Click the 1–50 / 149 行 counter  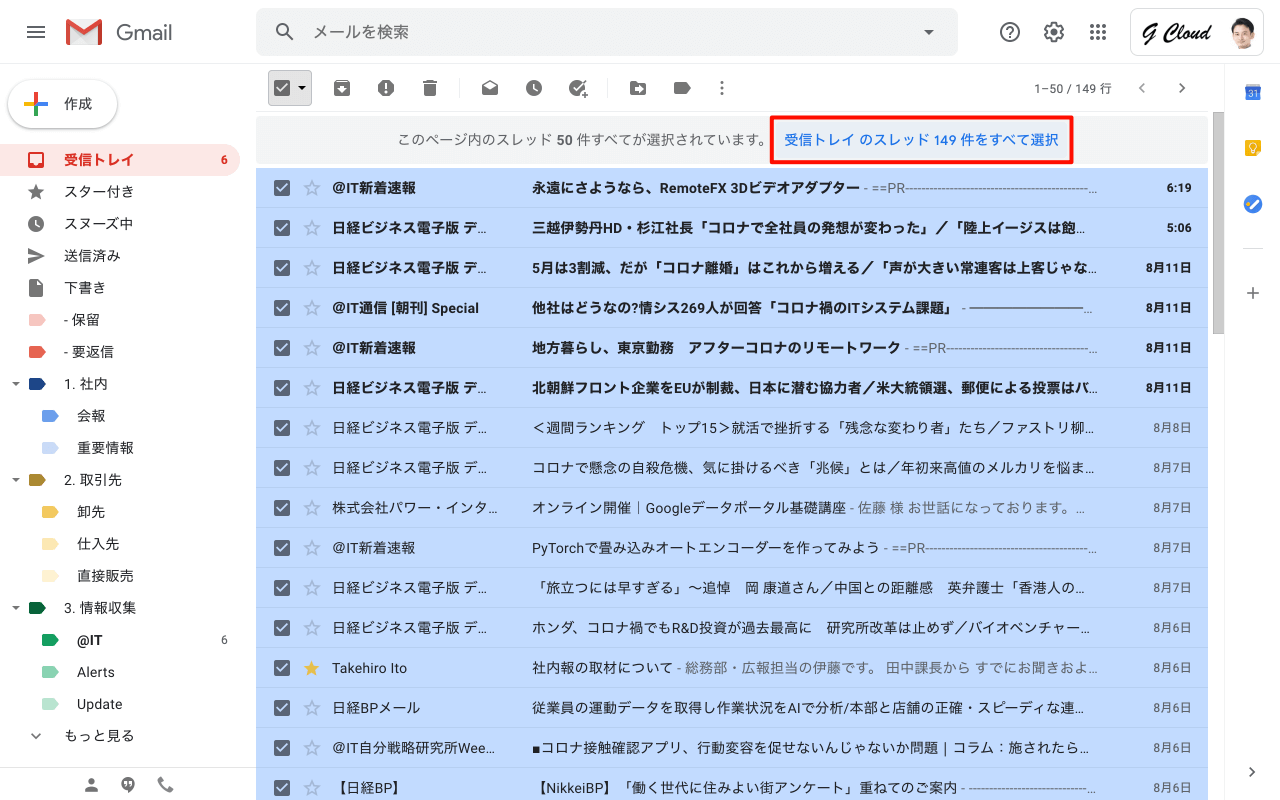(x=1073, y=88)
